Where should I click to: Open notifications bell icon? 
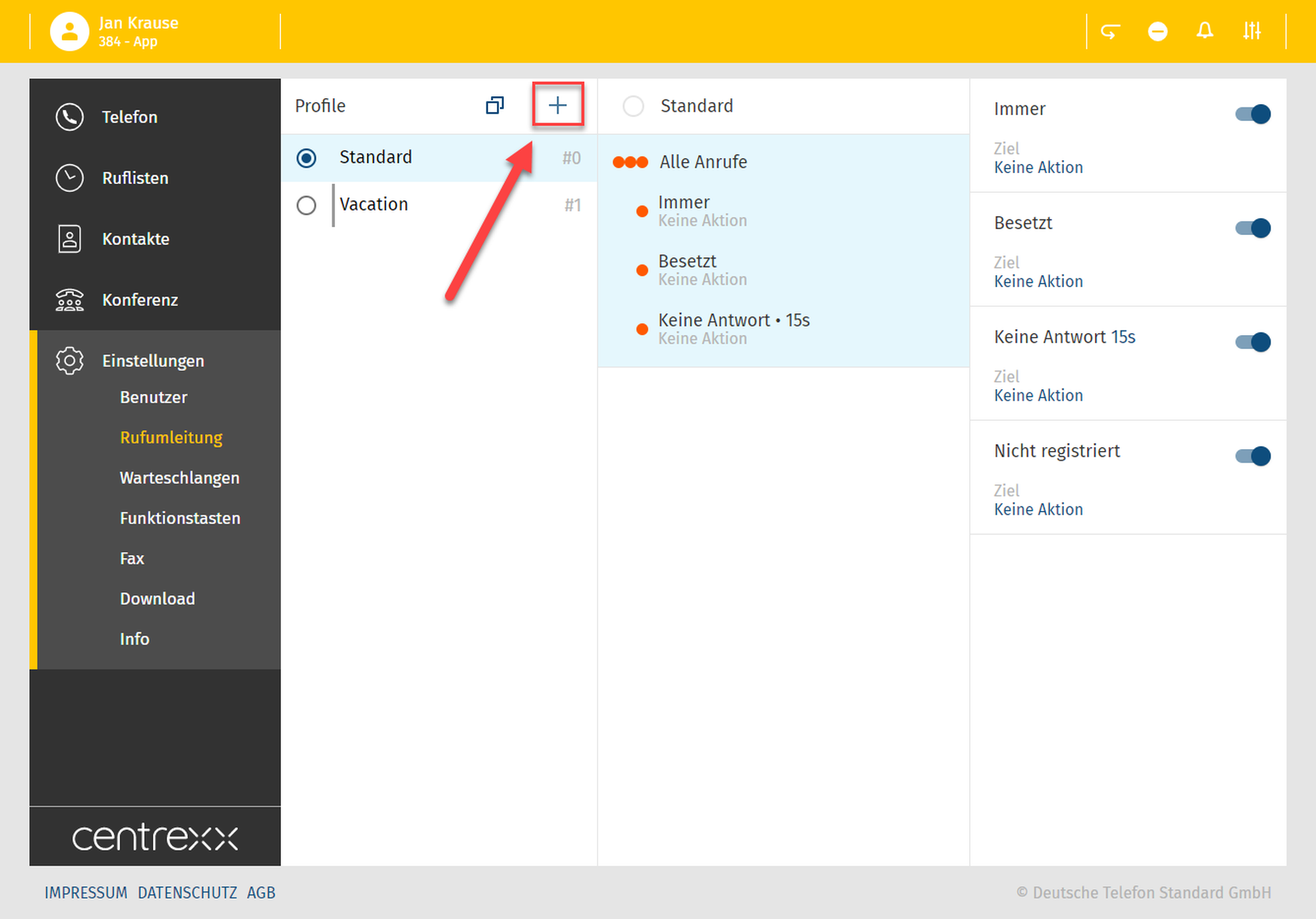(x=1204, y=31)
